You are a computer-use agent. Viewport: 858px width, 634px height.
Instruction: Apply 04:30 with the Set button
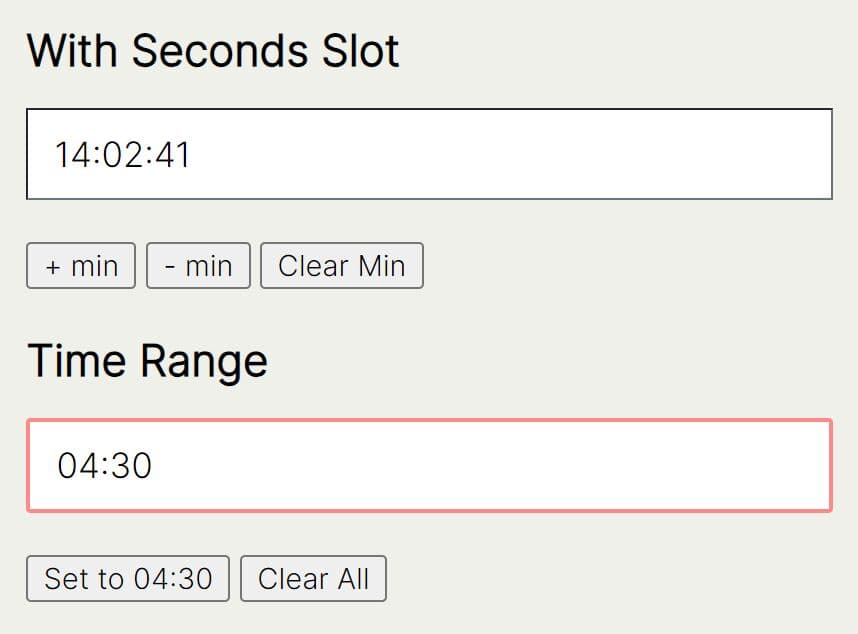pyautogui.click(x=126, y=578)
